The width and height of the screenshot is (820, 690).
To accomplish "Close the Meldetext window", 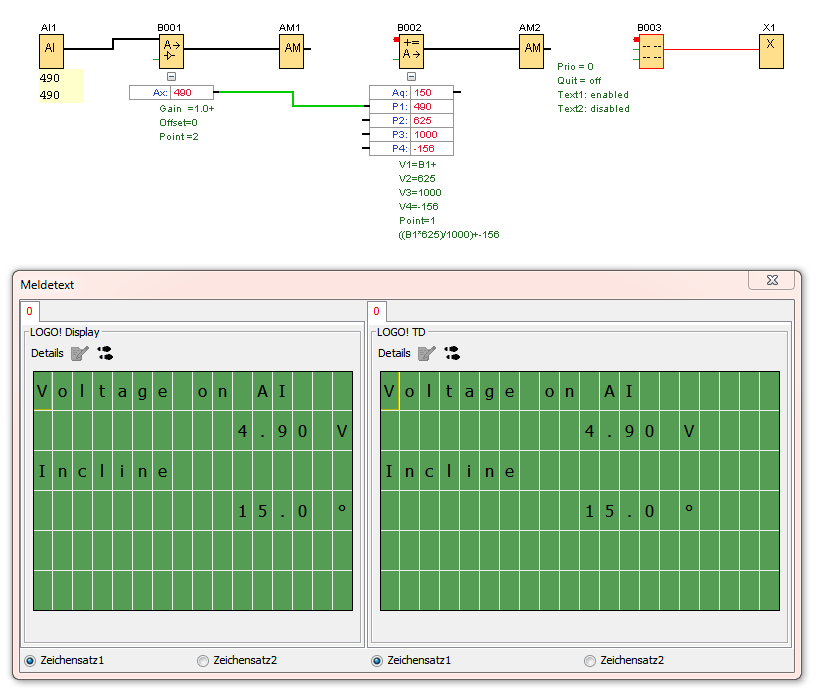I will tap(772, 281).
